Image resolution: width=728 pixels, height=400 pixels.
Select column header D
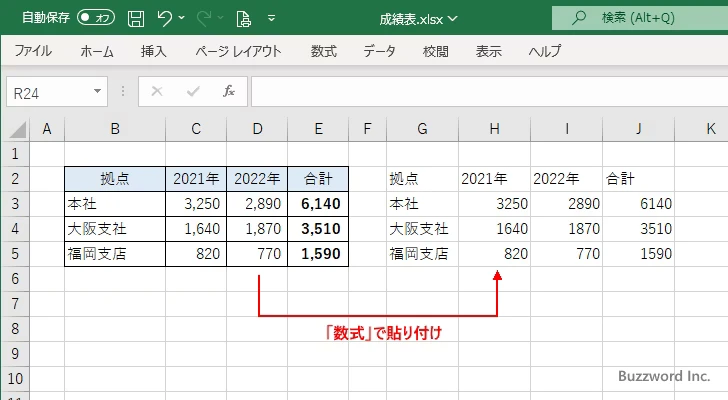pos(257,129)
